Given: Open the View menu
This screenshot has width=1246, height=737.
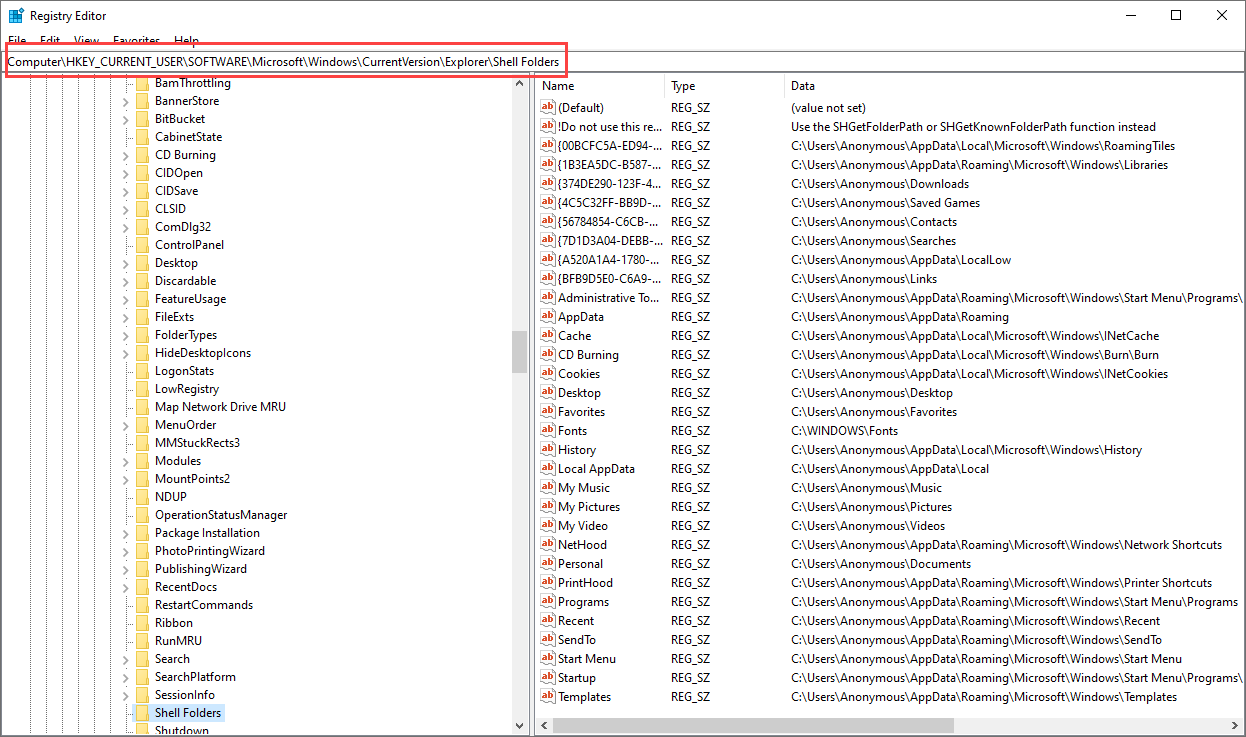Looking at the screenshot, I should [x=86, y=41].
